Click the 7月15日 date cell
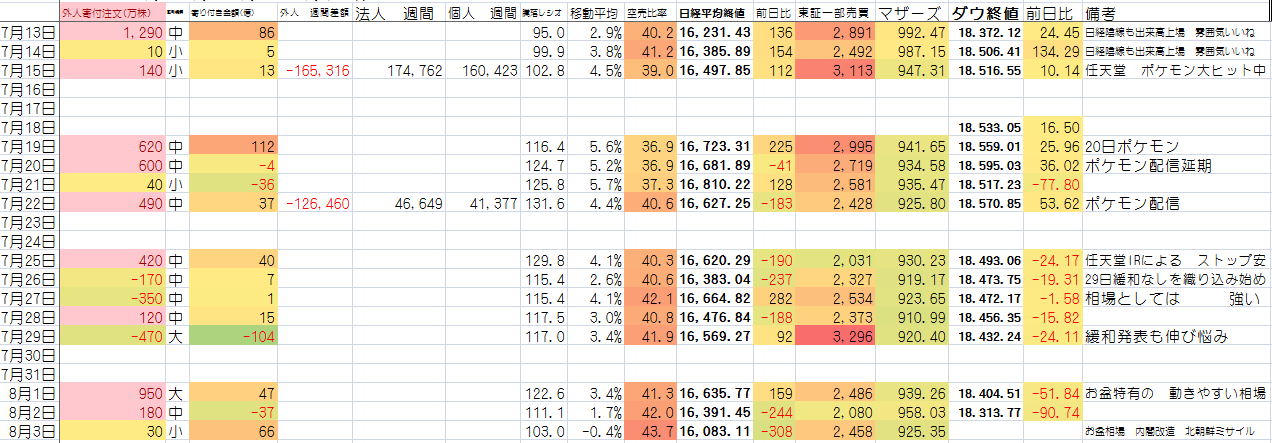This screenshot has height=443, width=1272. 28,70
